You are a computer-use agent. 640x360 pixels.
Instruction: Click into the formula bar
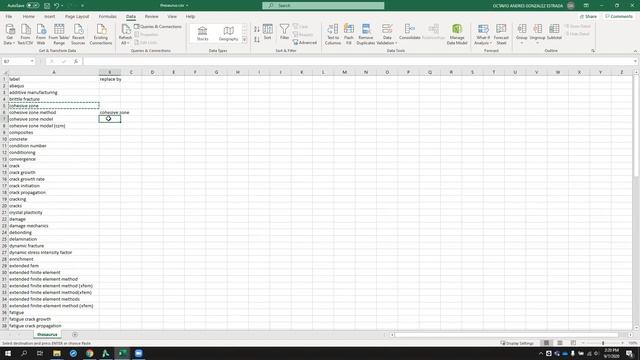(x=357, y=61)
